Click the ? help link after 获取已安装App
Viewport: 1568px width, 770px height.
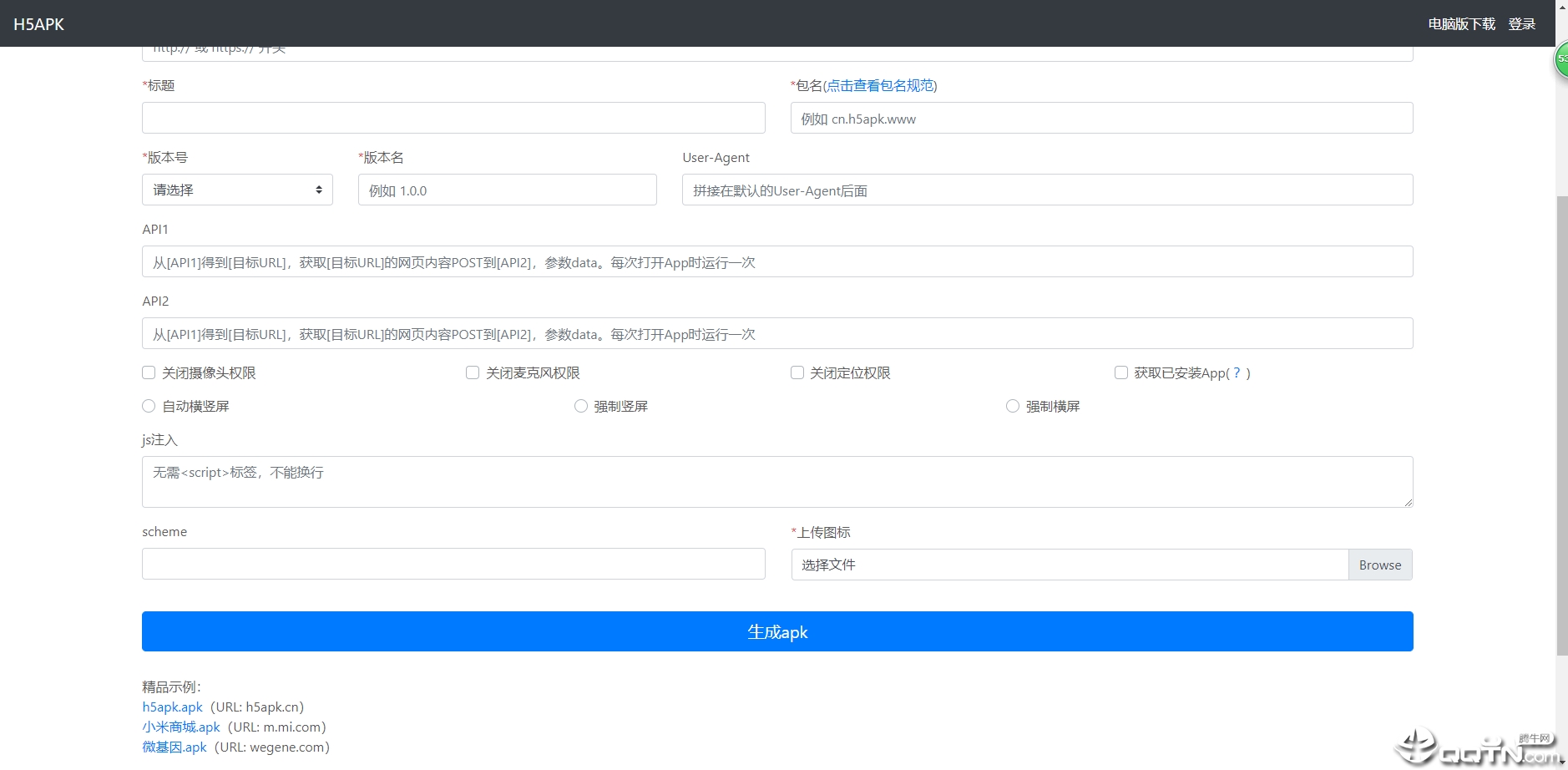tap(1237, 373)
